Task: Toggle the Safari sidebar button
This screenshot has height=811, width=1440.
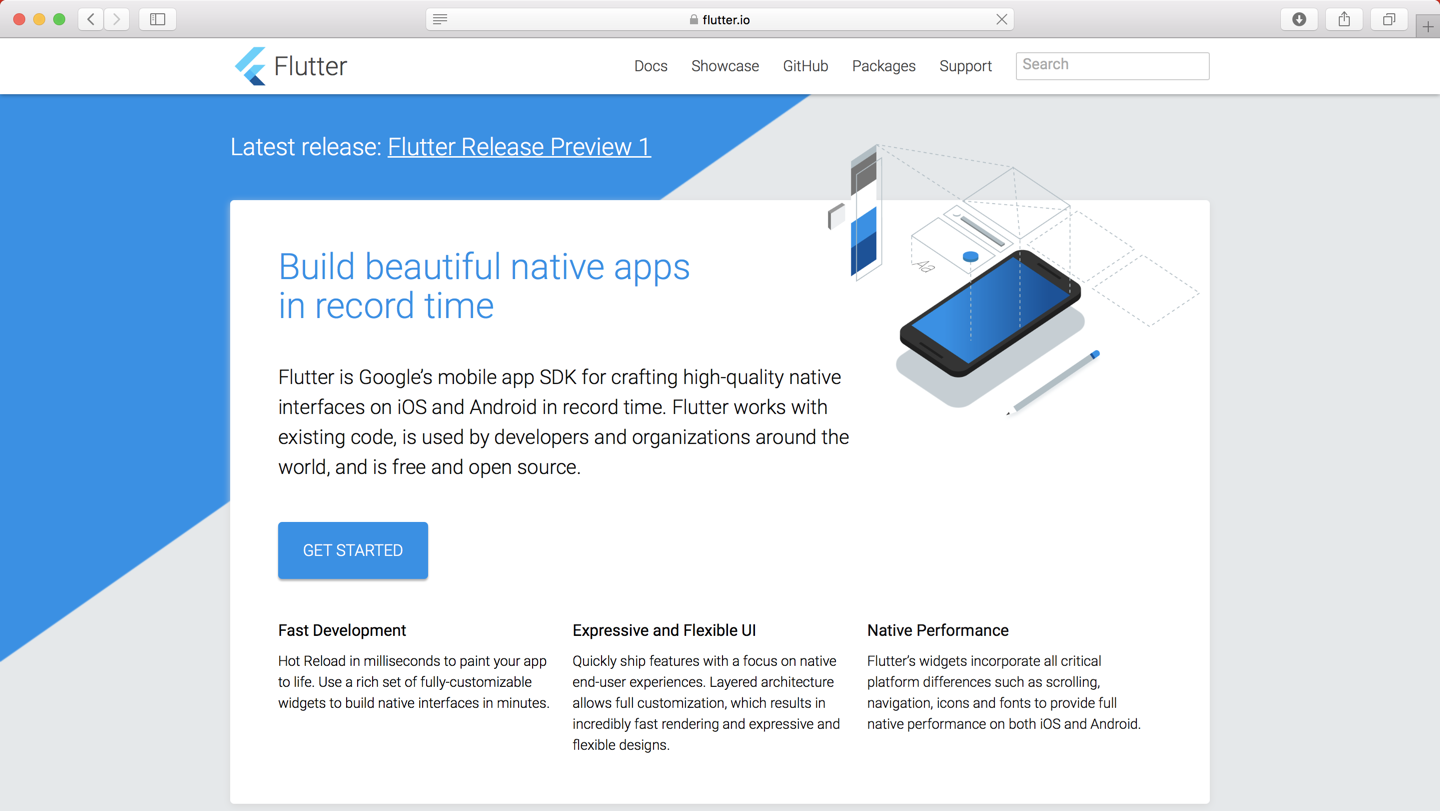Action: pos(158,19)
